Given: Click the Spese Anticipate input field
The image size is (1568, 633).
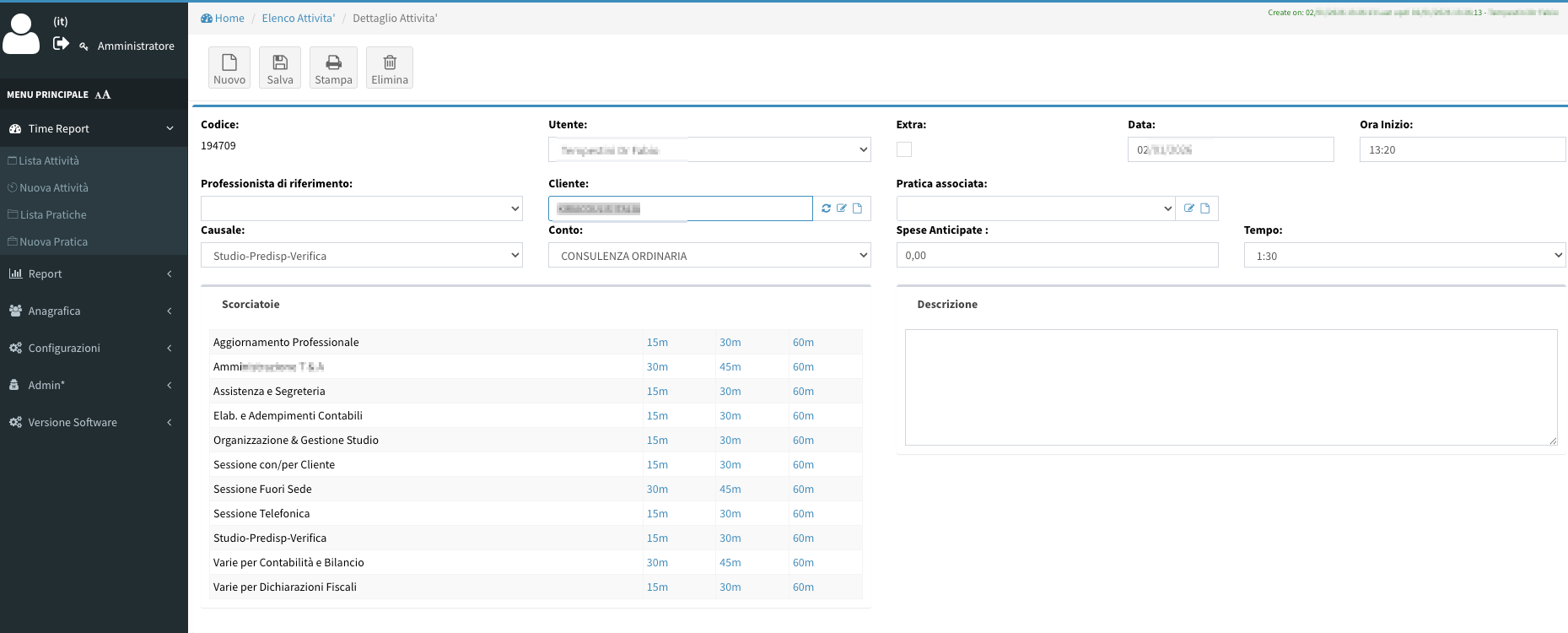Looking at the screenshot, I should pos(1056,256).
